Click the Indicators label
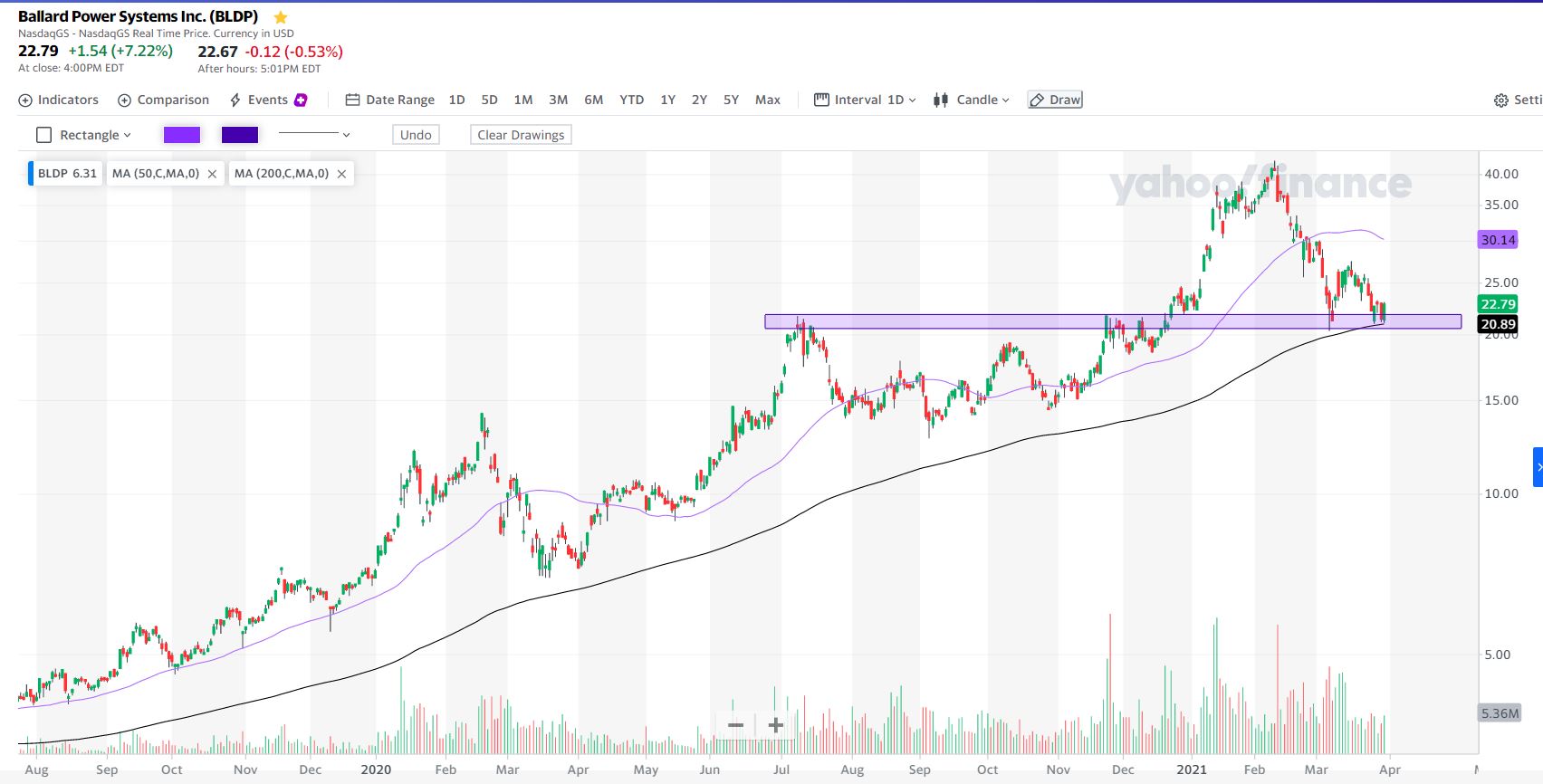Screen dimensions: 1543x784 (x=68, y=100)
